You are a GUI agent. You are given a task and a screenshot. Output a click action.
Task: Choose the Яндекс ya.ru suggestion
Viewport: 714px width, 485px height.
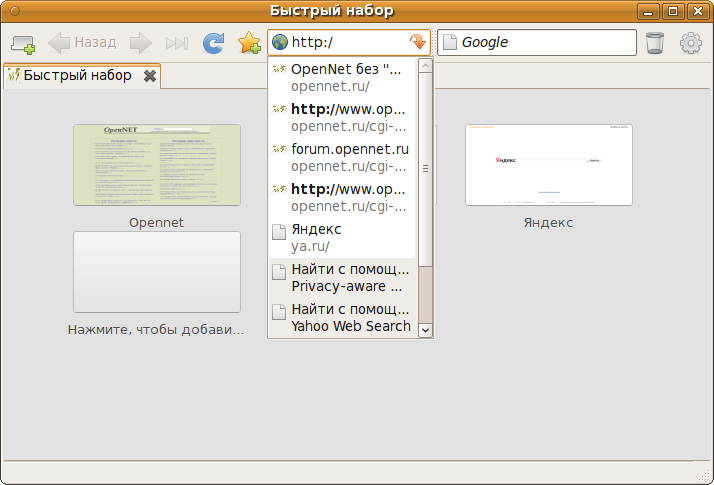[342, 238]
